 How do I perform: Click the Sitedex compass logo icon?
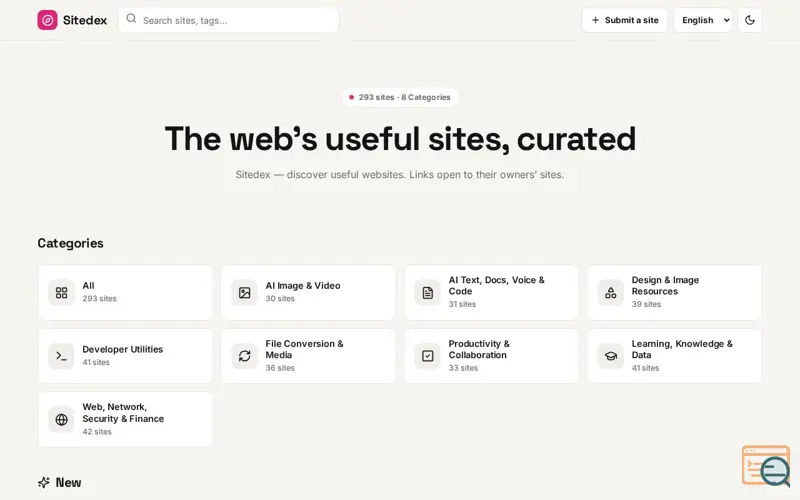coord(47,20)
